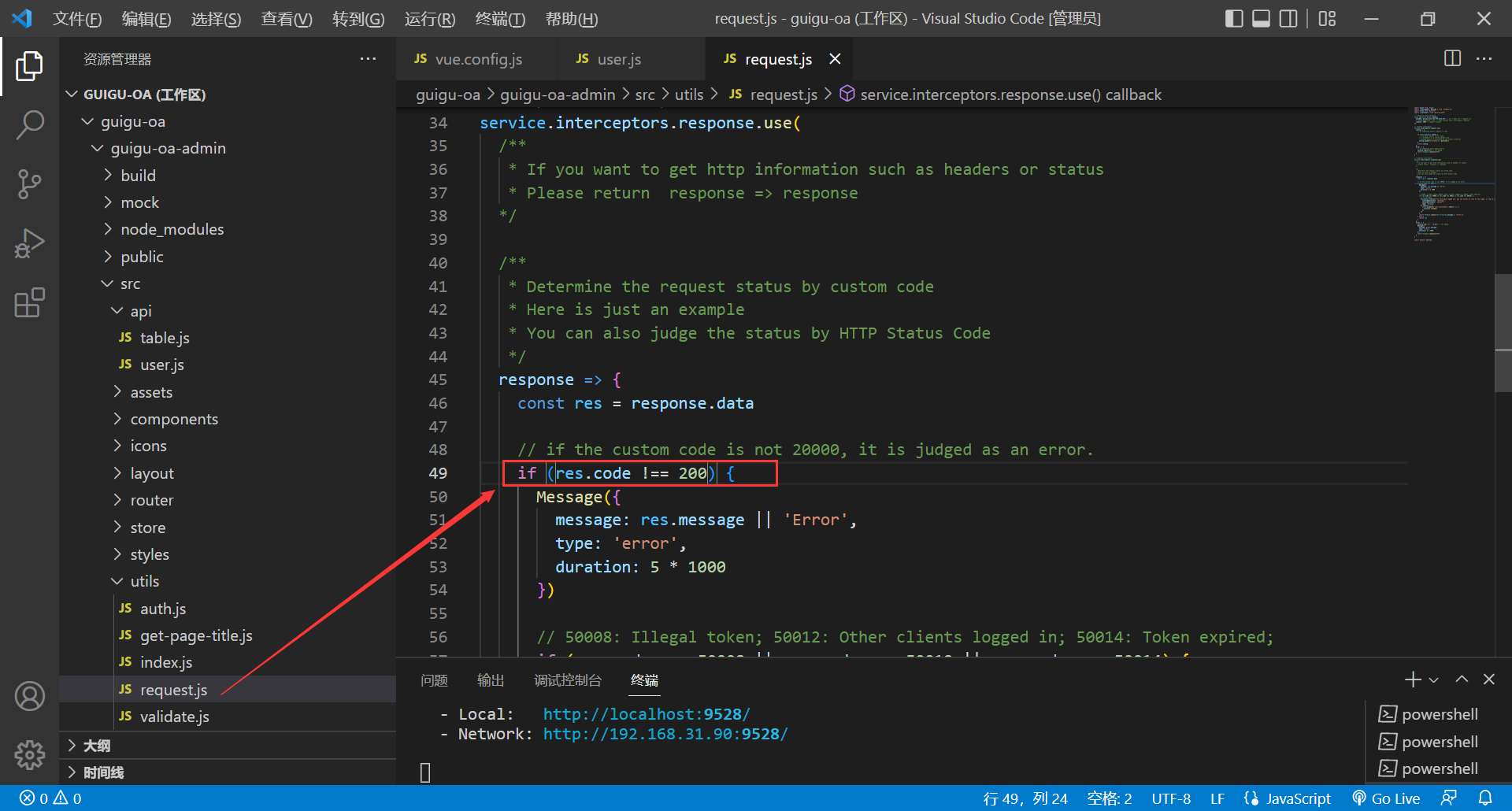Screen dimensions: 1512x811
Task: Open the Accounts menu icon
Action: pos(30,697)
